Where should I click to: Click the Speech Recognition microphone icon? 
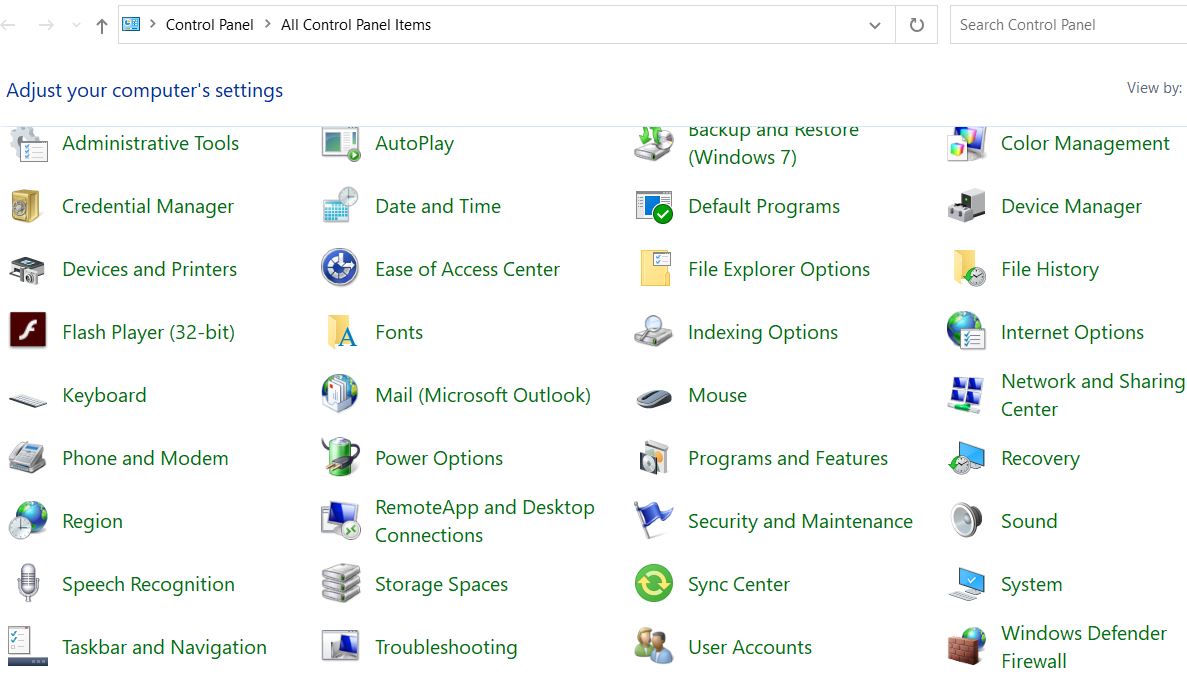click(28, 583)
